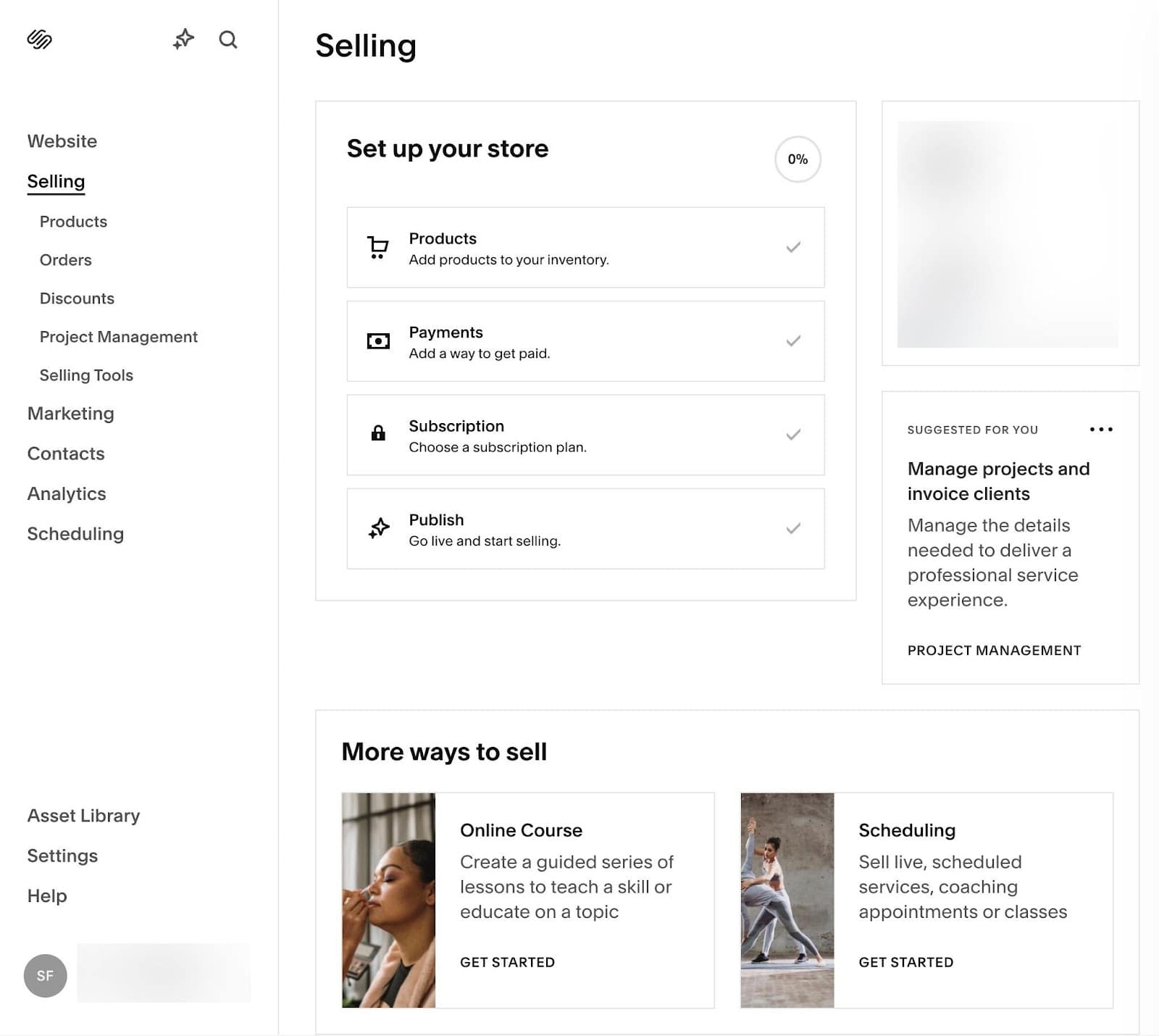This screenshot has width=1159, height=1036.
Task: Open search with the magnifier icon
Action: click(228, 40)
